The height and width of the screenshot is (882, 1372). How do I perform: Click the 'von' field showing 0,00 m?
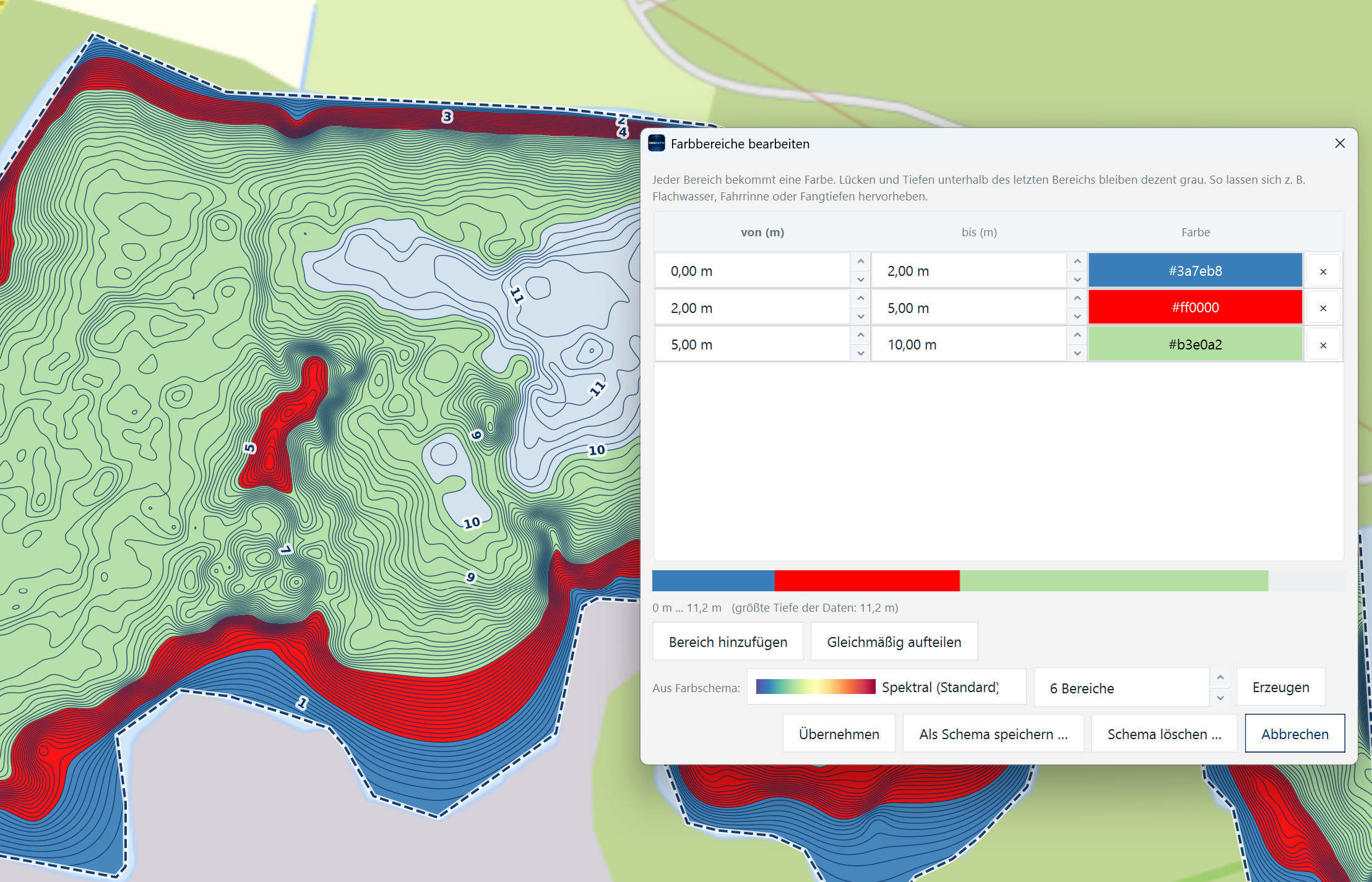pyautogui.click(x=753, y=271)
